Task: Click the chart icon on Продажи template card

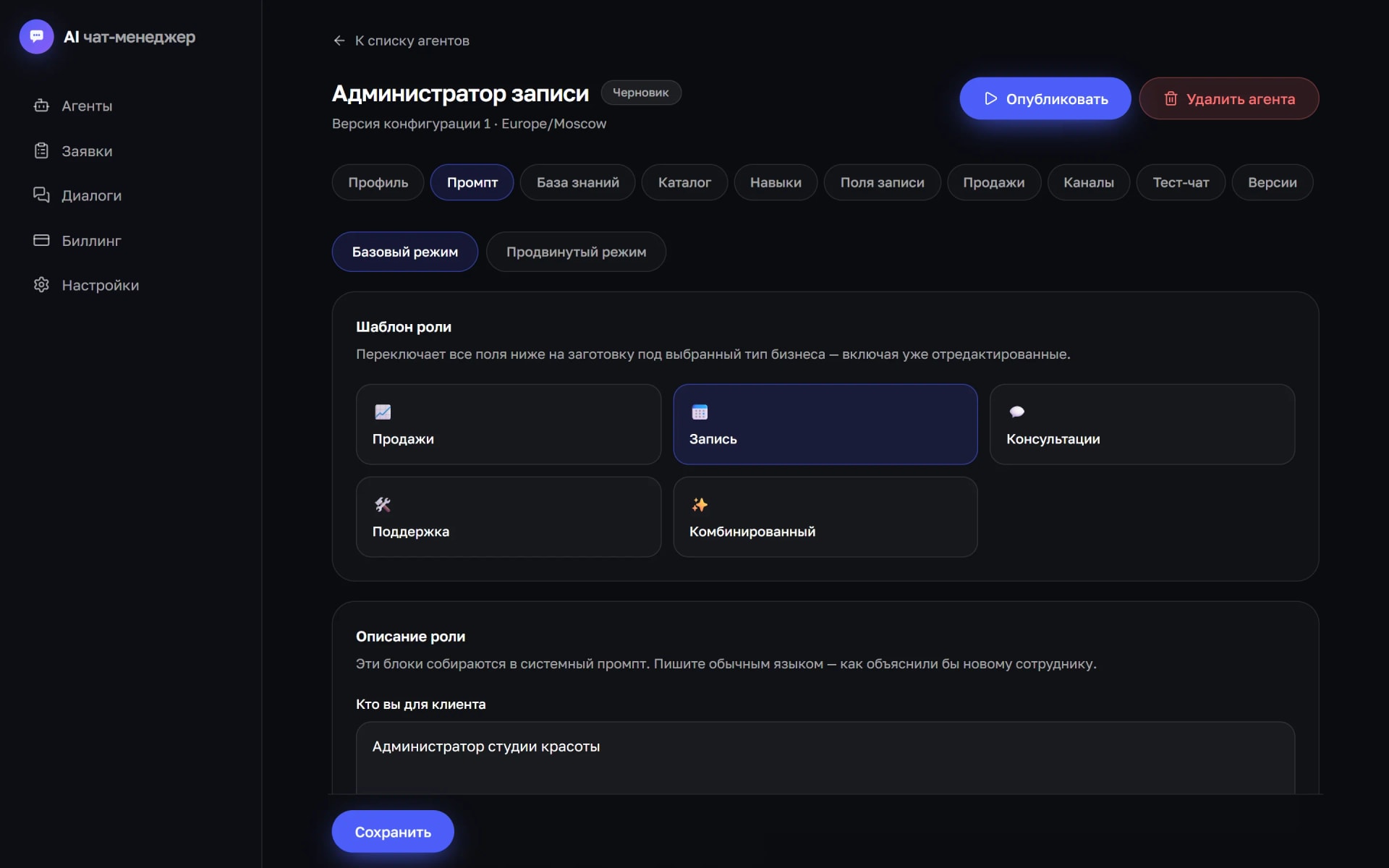Action: coord(383,412)
